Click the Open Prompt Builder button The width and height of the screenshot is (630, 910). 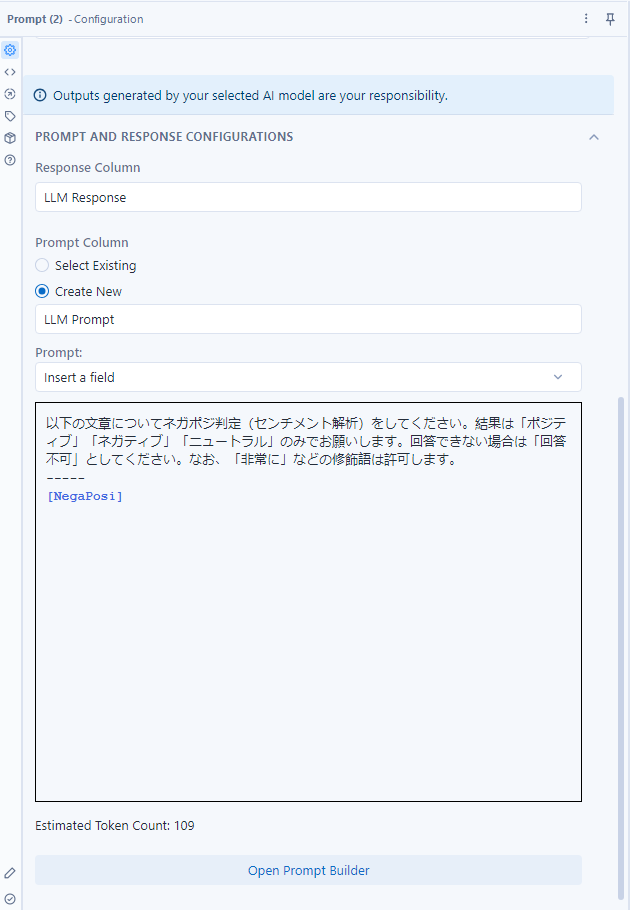pos(308,870)
